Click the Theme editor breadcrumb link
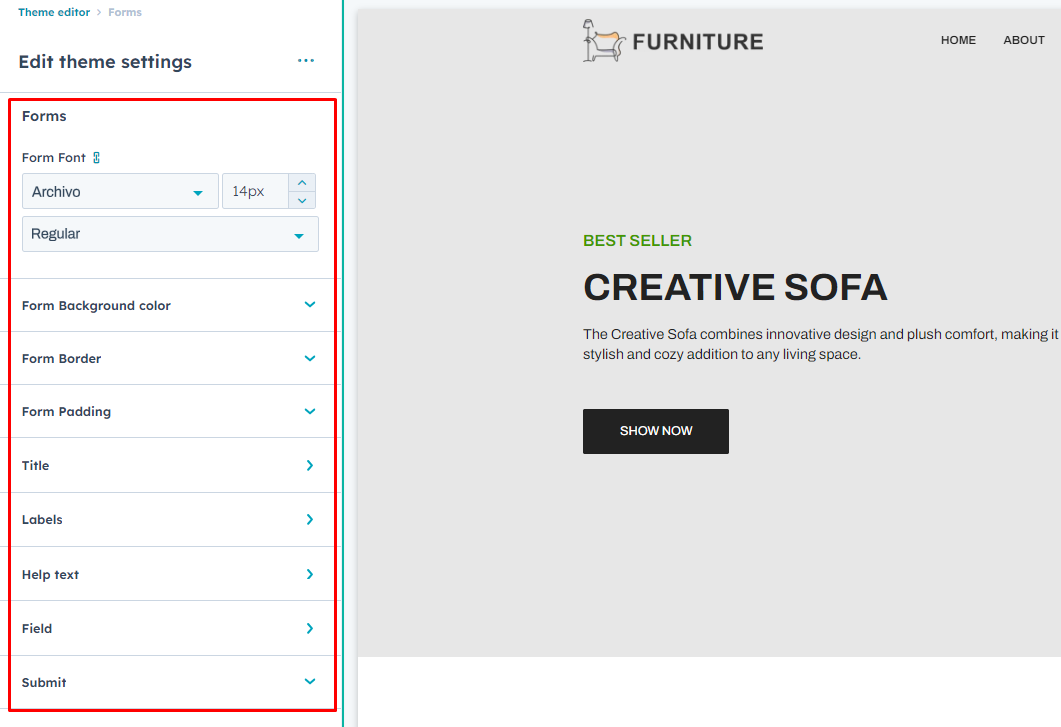The height and width of the screenshot is (727, 1061). click(x=53, y=12)
